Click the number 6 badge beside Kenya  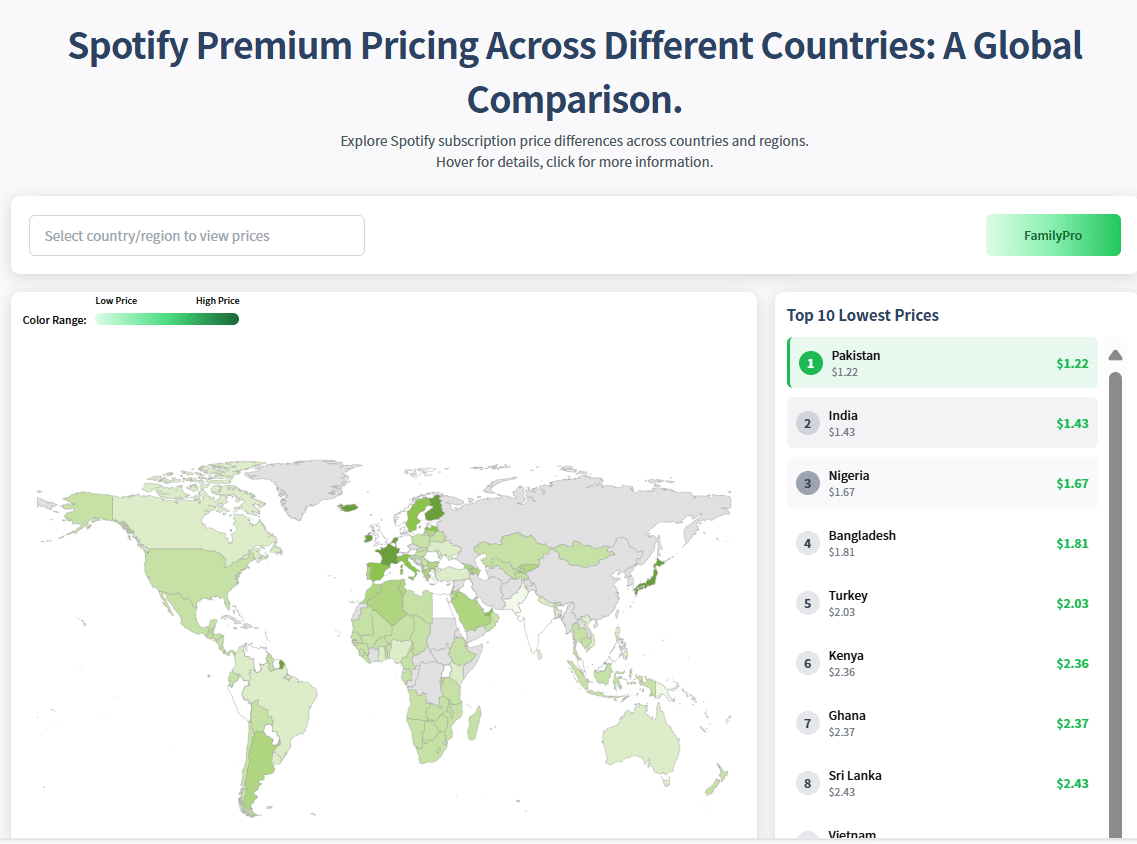point(807,663)
